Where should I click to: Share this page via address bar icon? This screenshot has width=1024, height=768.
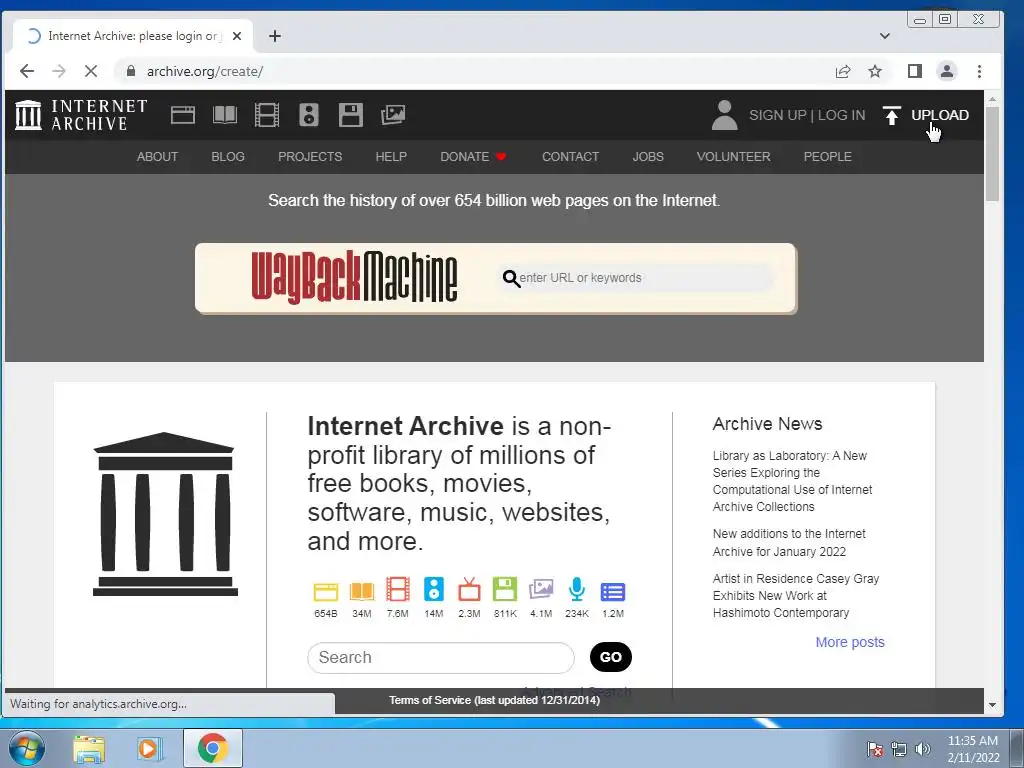click(x=843, y=71)
